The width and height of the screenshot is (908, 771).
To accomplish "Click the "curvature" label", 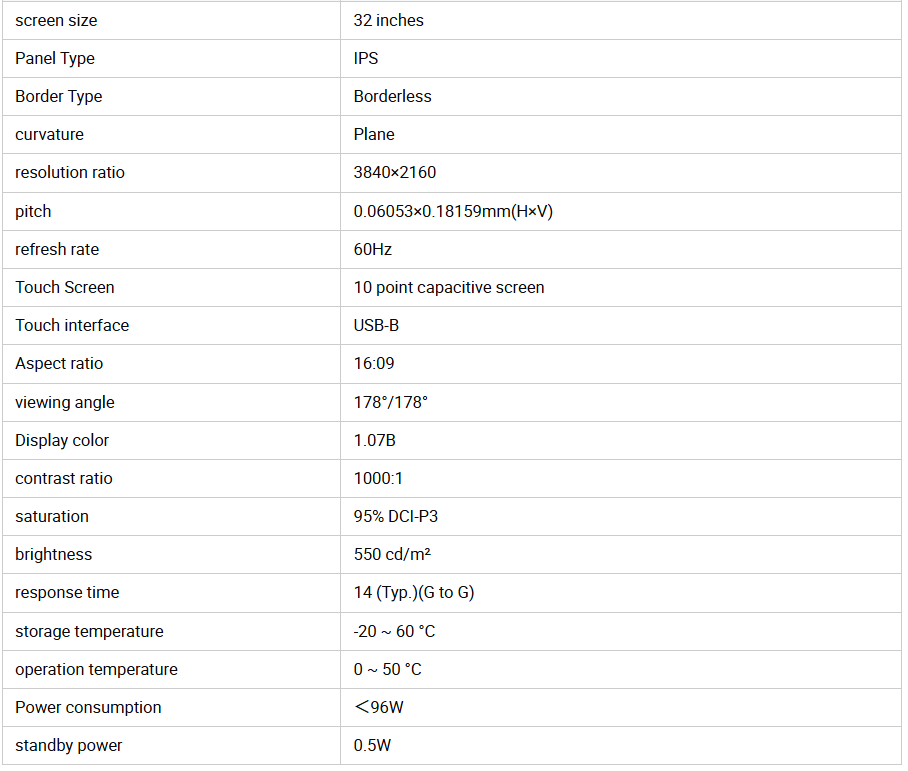I will point(49,134).
